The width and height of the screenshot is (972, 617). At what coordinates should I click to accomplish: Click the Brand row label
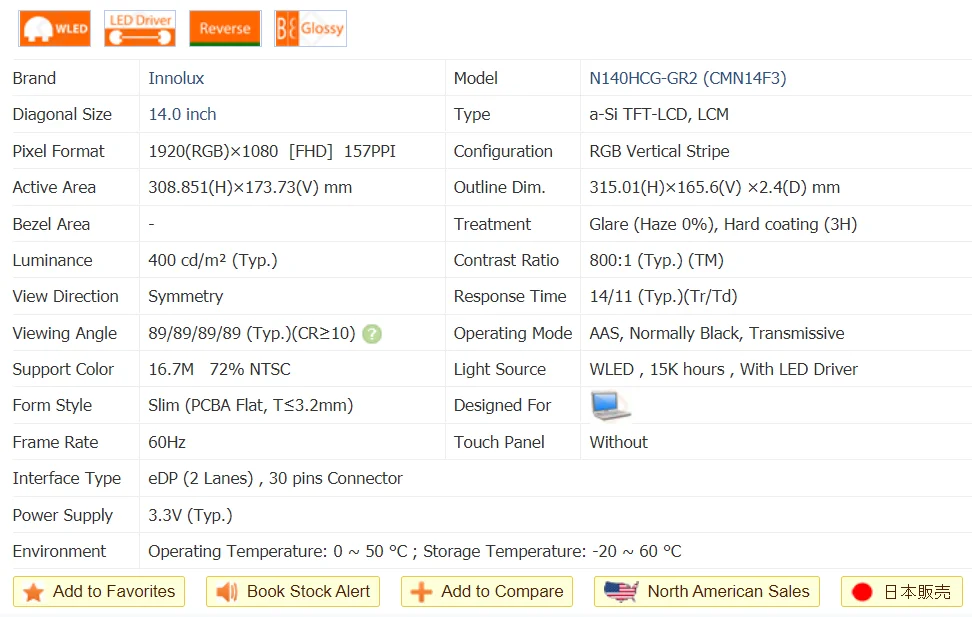[34, 78]
